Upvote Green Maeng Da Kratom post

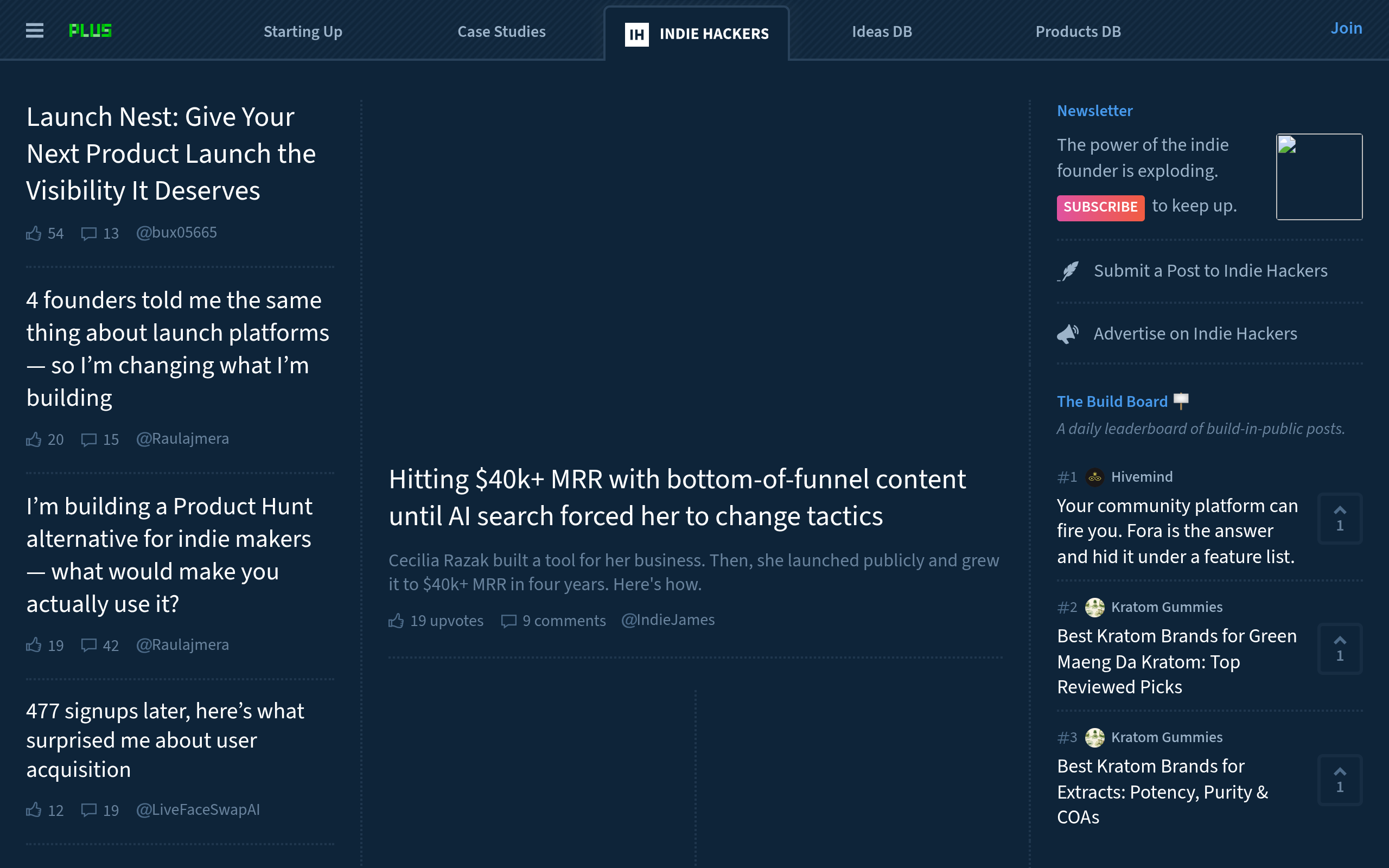pyautogui.click(x=1340, y=649)
